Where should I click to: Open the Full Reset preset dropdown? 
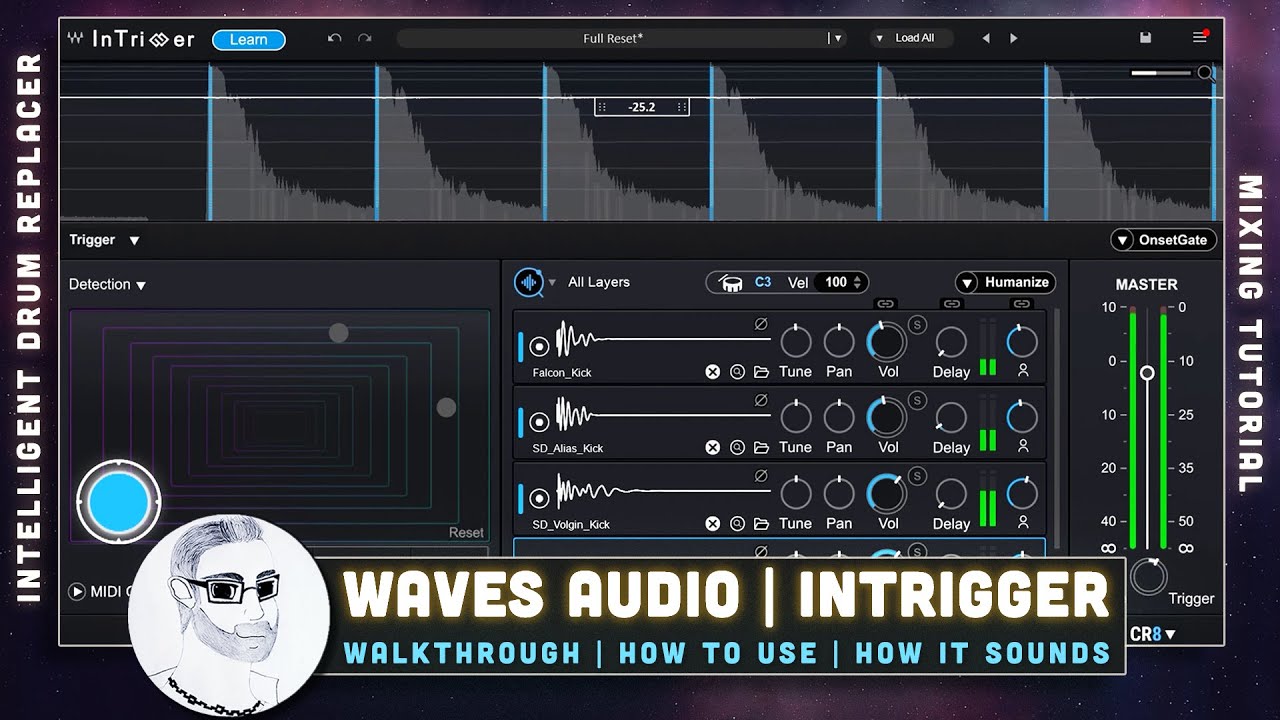[x=837, y=39]
